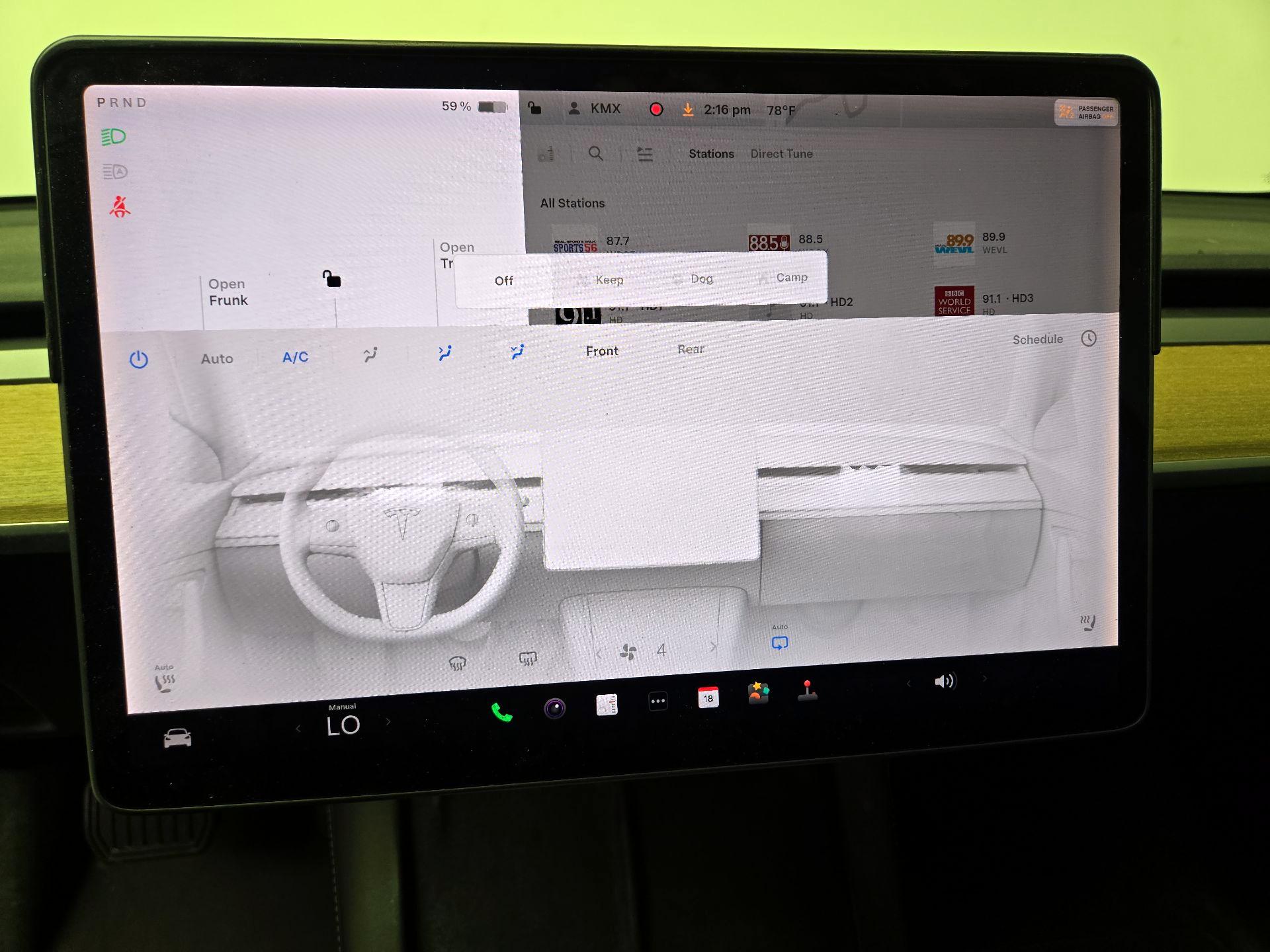1270x952 pixels.
Task: Switch to the Direct Tune tab
Action: click(x=781, y=154)
